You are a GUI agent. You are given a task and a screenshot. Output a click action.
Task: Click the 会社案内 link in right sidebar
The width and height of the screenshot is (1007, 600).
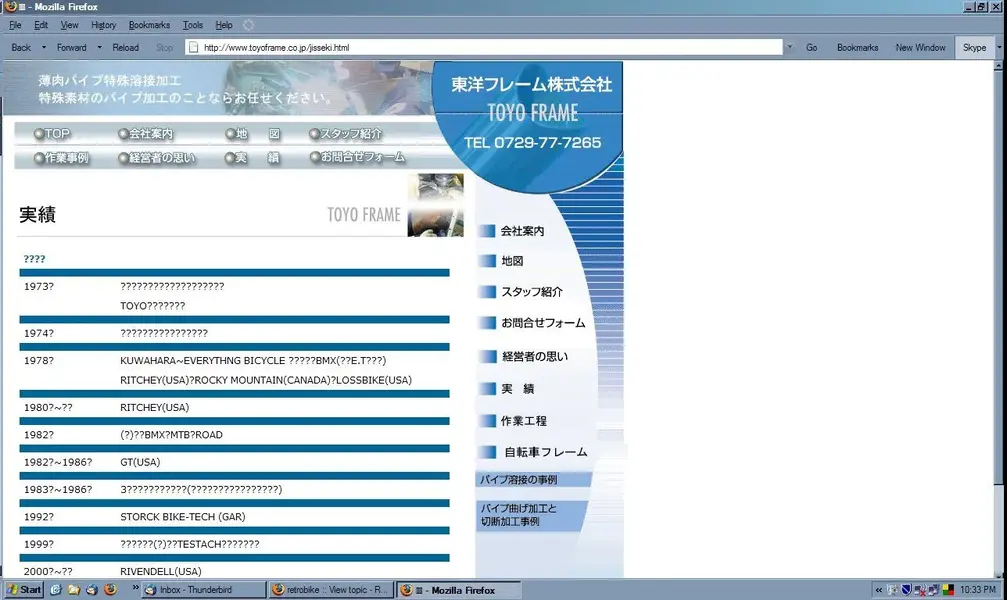(x=513, y=231)
